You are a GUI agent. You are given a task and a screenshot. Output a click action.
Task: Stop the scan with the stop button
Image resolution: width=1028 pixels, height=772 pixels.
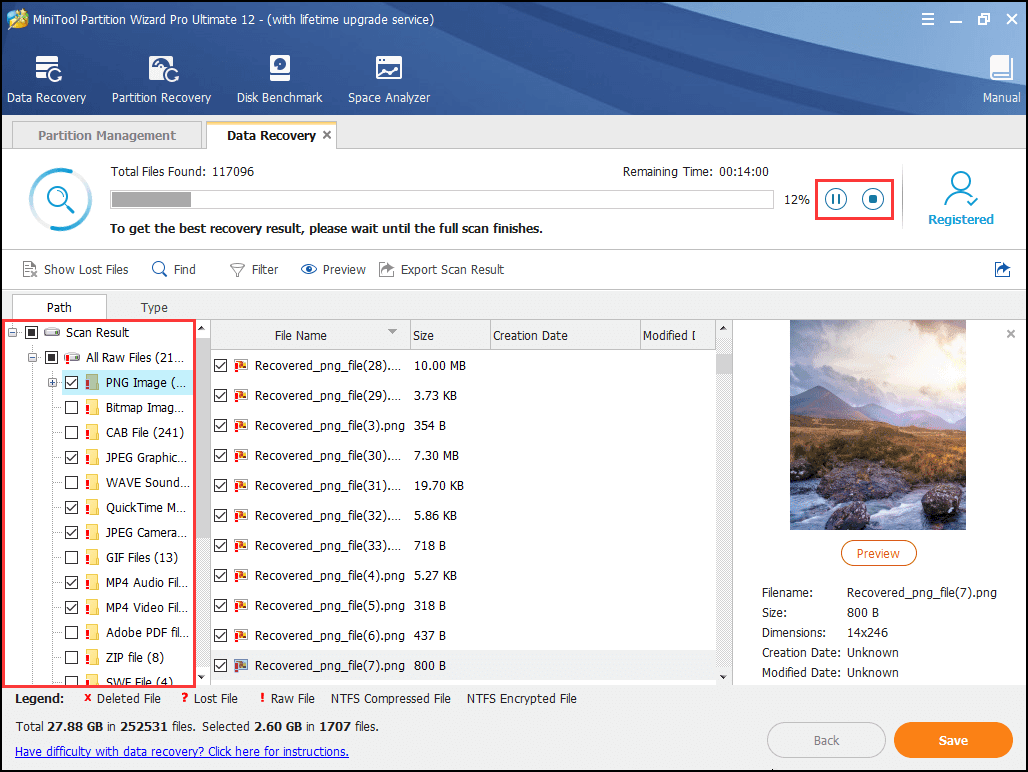tap(873, 199)
